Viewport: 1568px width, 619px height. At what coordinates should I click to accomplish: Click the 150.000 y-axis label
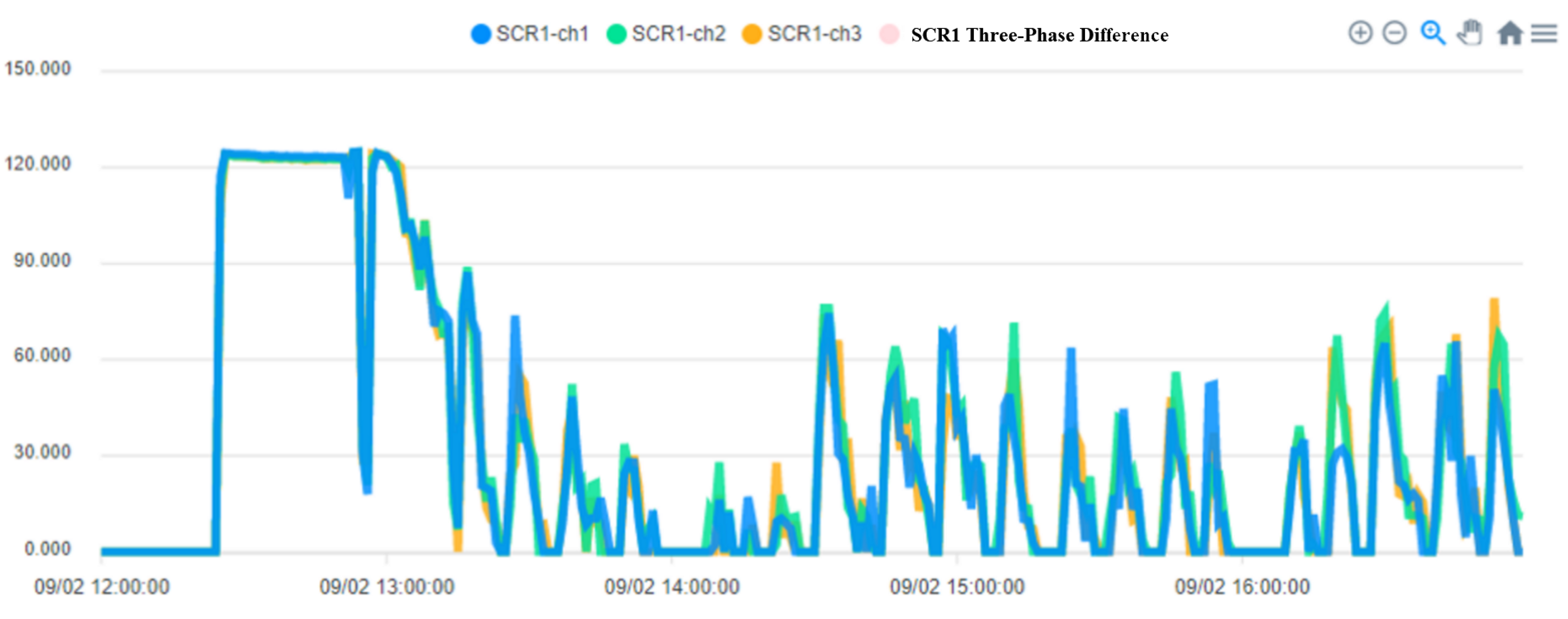(x=38, y=68)
